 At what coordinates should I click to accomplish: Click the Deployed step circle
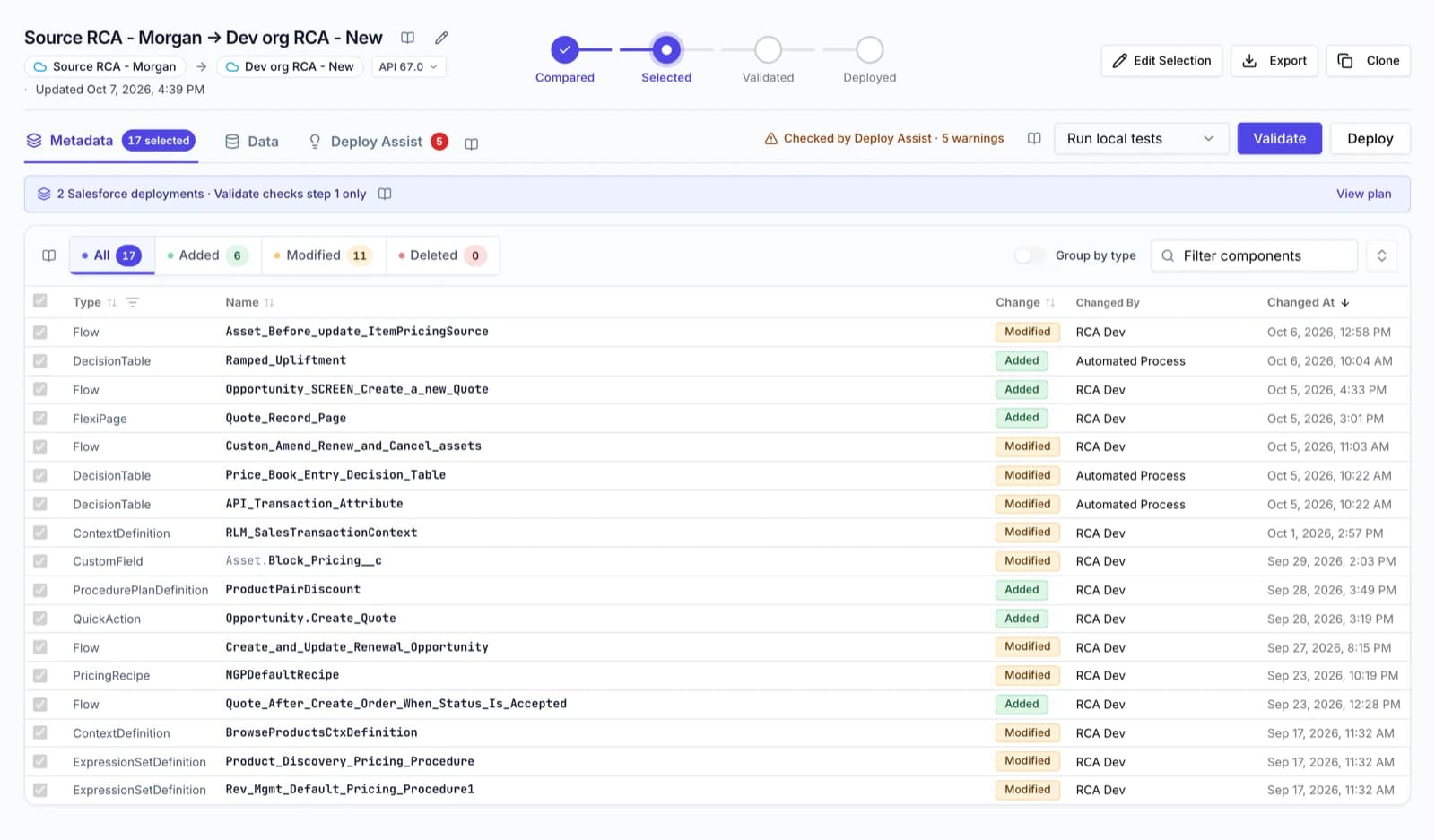tap(870, 49)
